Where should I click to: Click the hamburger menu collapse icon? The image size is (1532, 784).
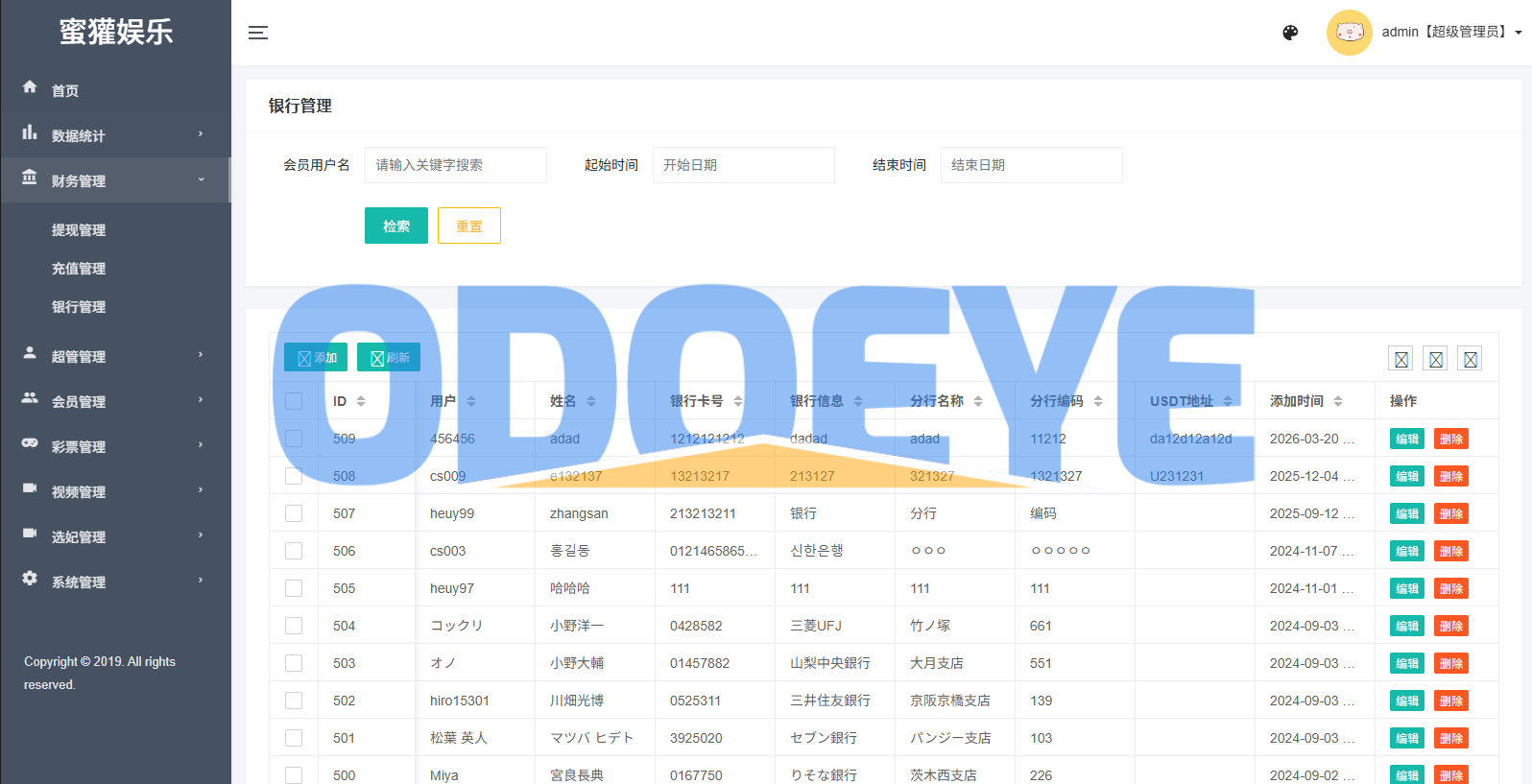(x=258, y=33)
